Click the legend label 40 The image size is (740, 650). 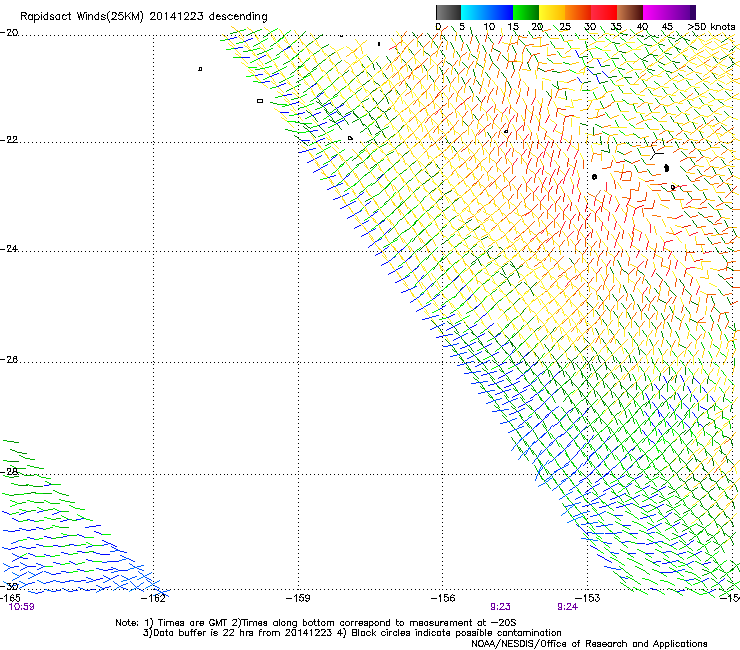pyautogui.click(x=642, y=27)
